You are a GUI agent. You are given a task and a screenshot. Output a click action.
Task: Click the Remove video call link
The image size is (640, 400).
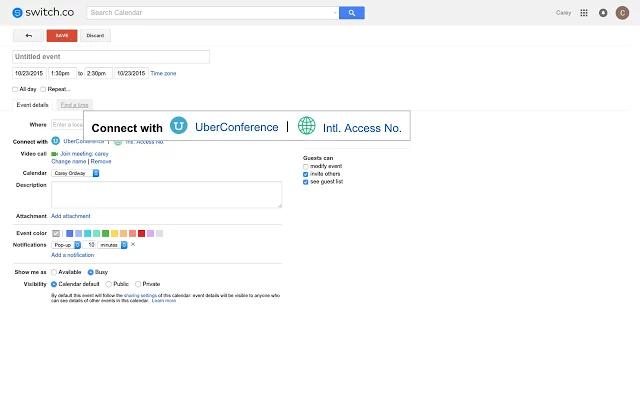click(x=101, y=162)
